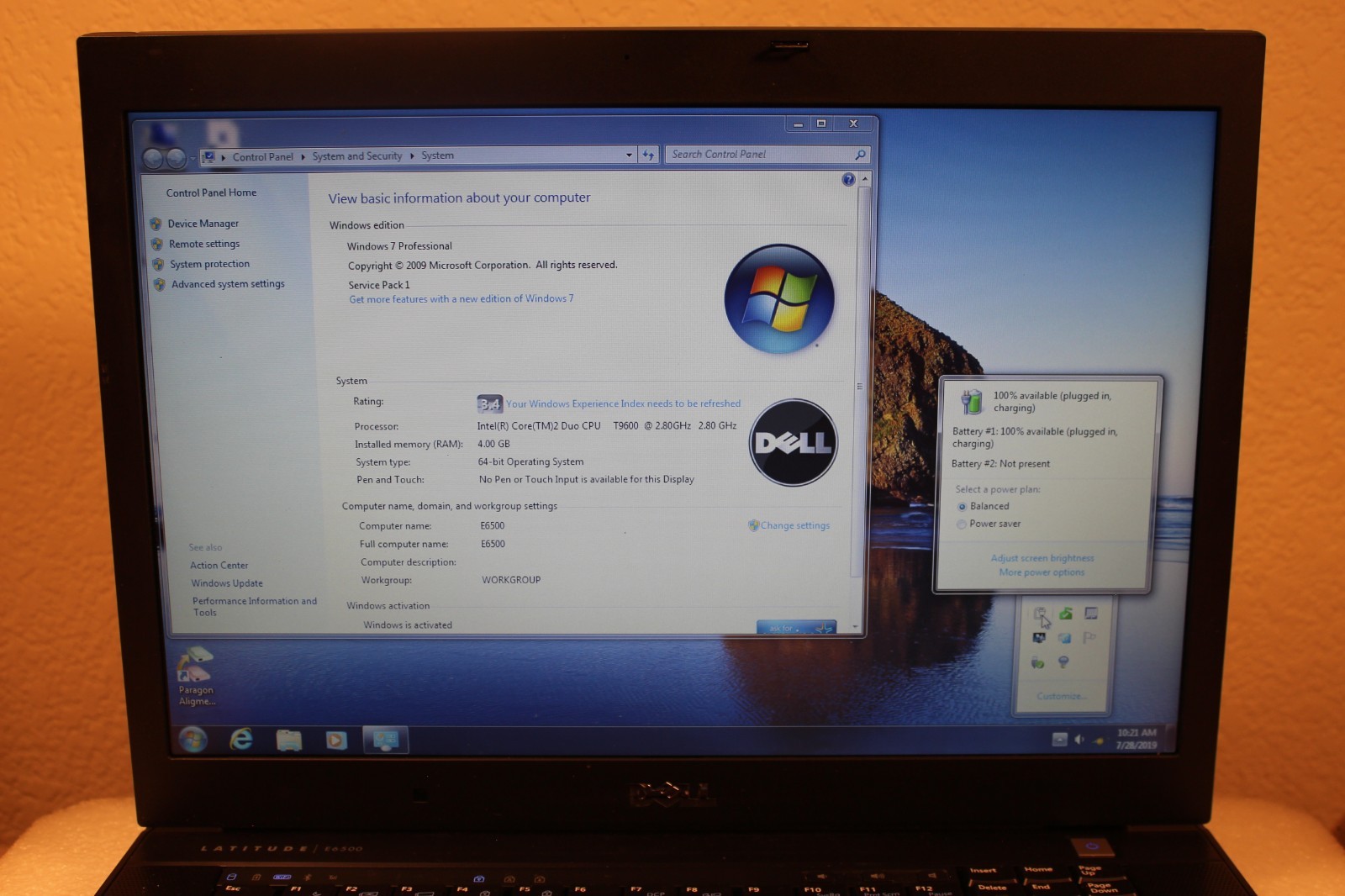Click the 3.4 rating badge
This screenshot has height=896, width=1345.
point(489,404)
